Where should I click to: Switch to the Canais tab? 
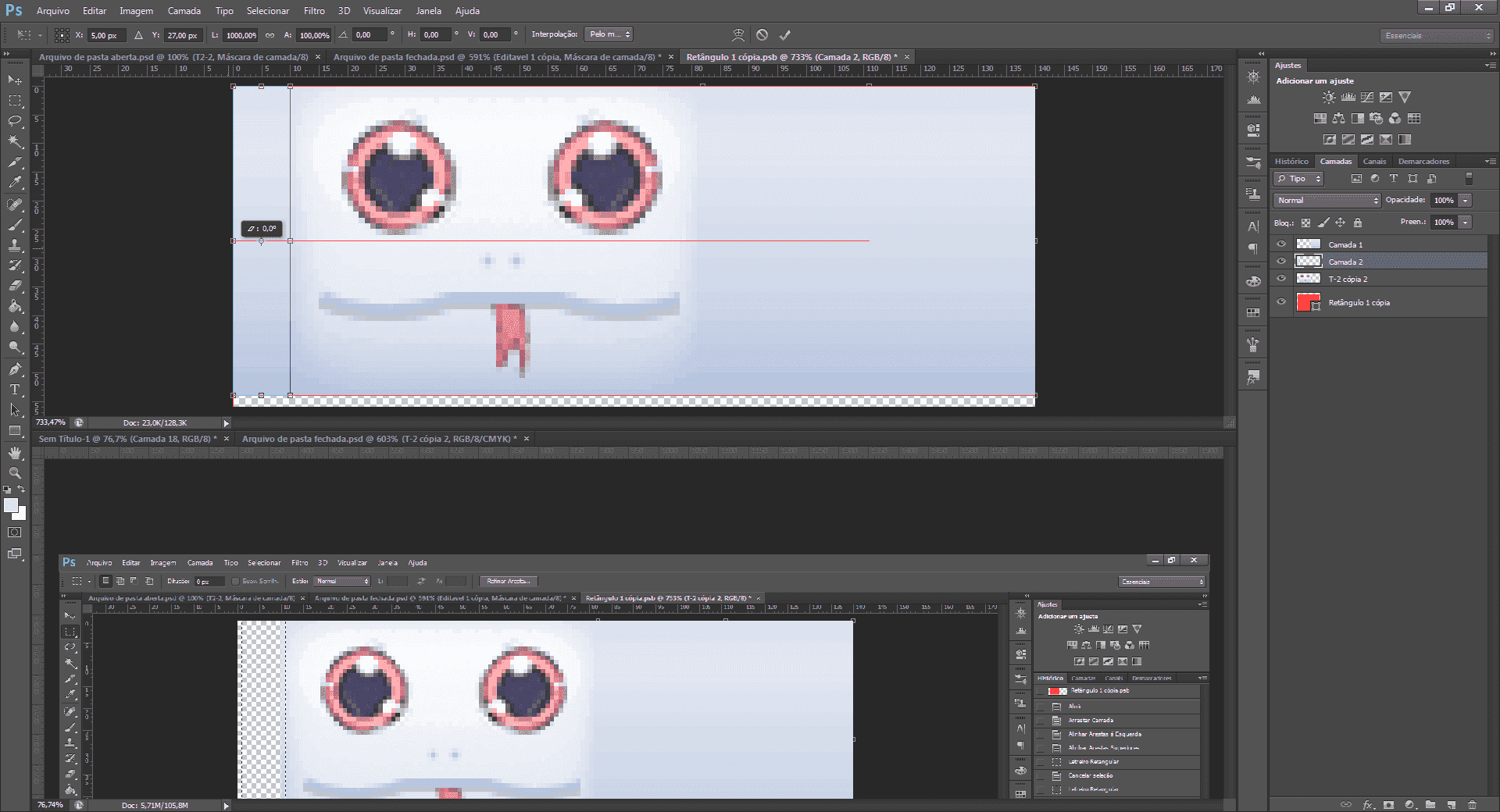(1374, 162)
